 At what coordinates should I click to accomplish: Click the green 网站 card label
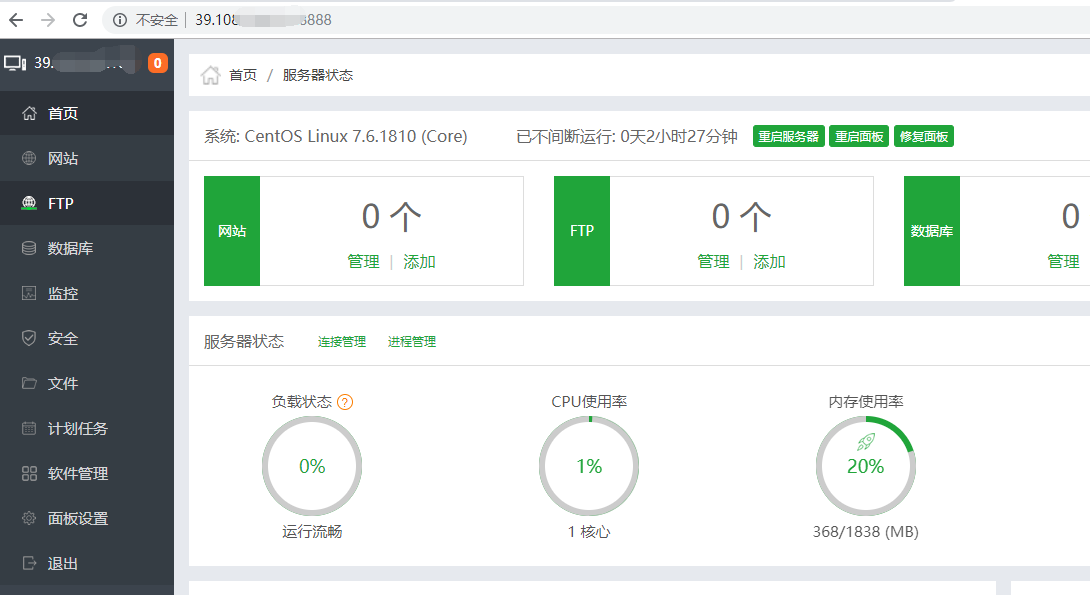pyautogui.click(x=232, y=231)
